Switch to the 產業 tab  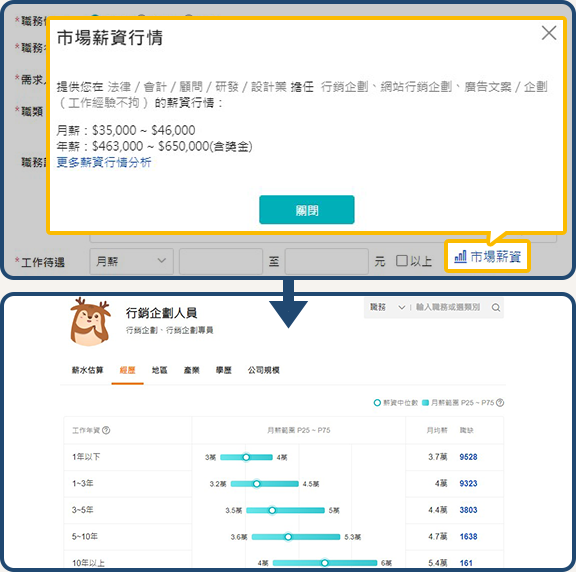coord(191,370)
